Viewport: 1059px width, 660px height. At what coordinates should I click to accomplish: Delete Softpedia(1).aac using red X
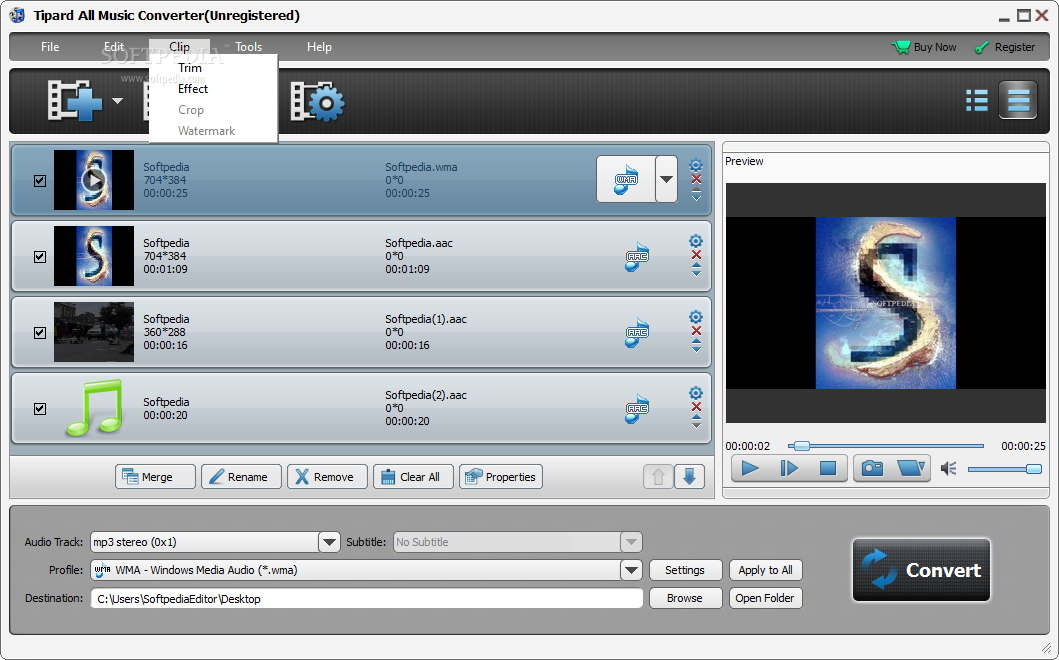tap(696, 331)
